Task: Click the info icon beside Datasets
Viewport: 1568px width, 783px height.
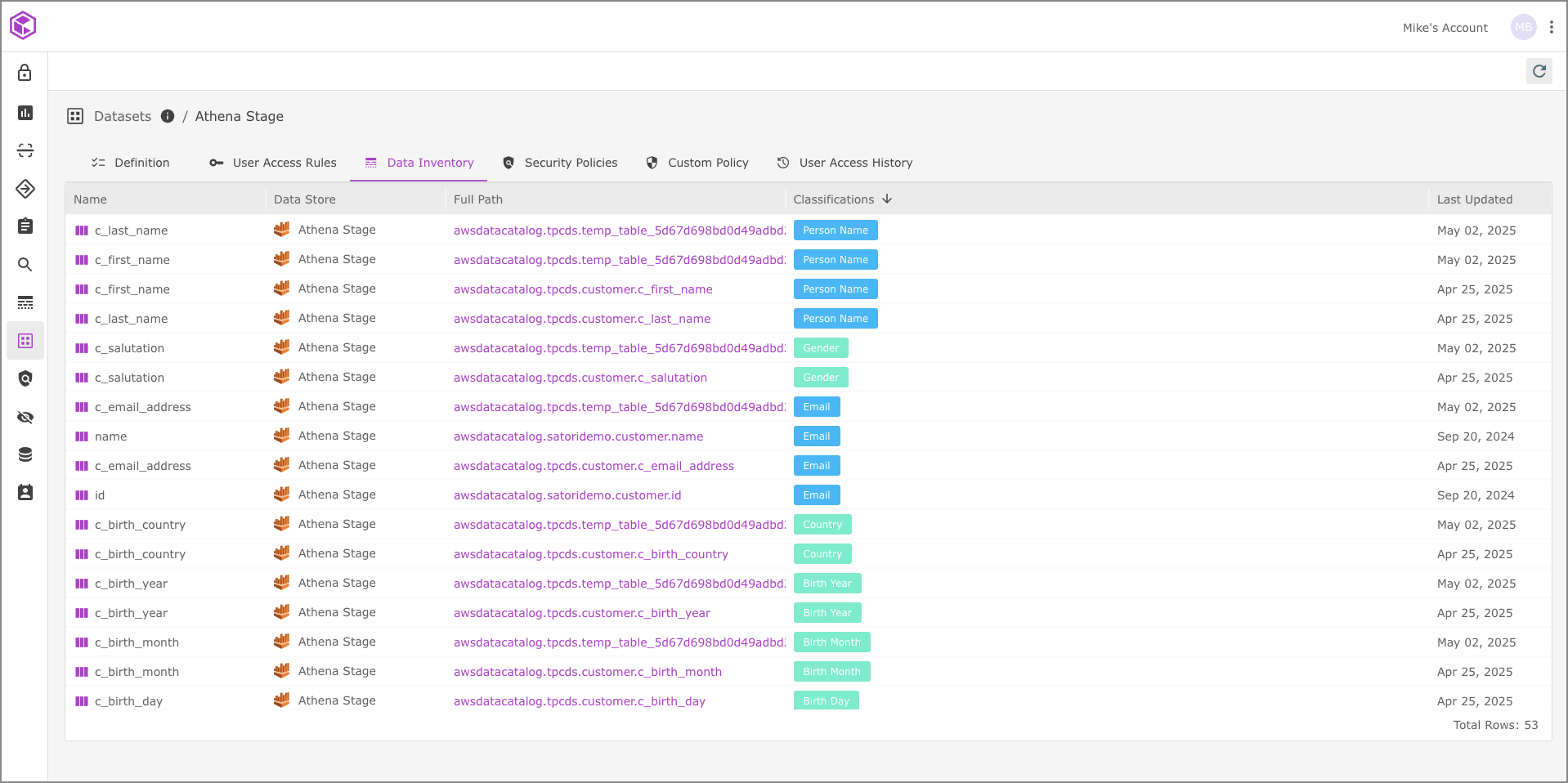Action: [x=168, y=116]
